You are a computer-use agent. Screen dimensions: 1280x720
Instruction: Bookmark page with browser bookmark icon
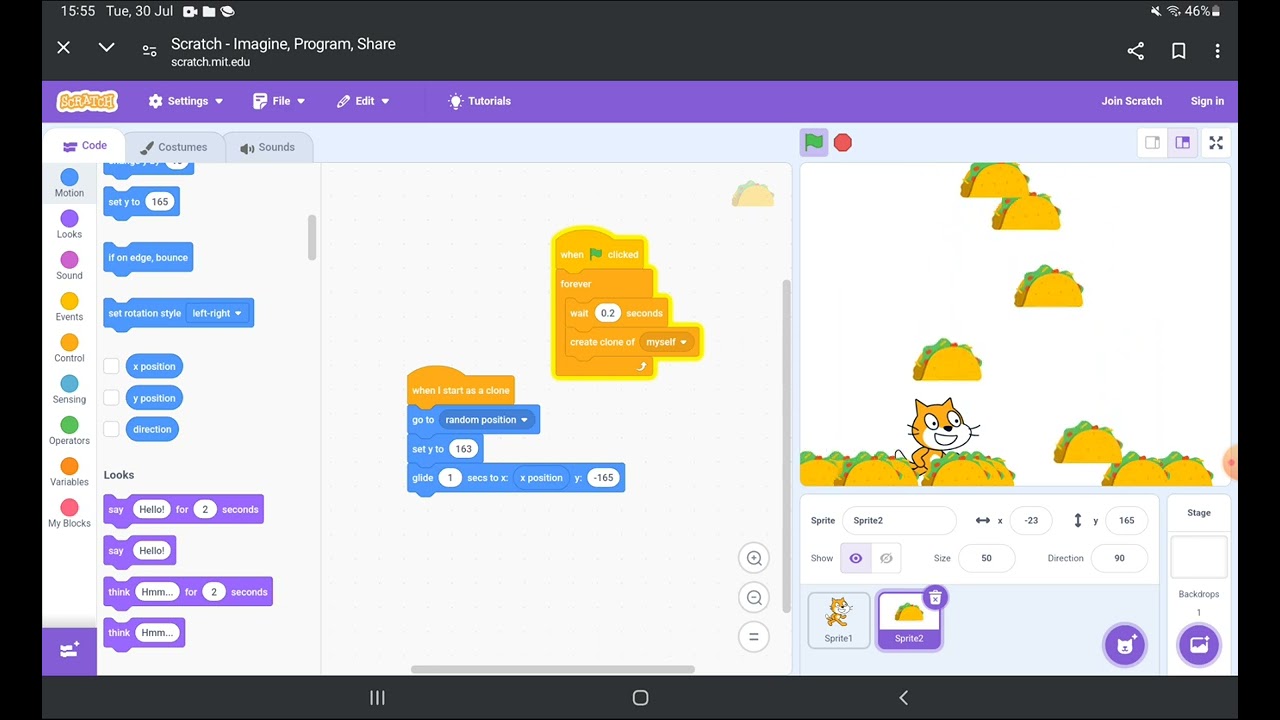tap(1179, 51)
